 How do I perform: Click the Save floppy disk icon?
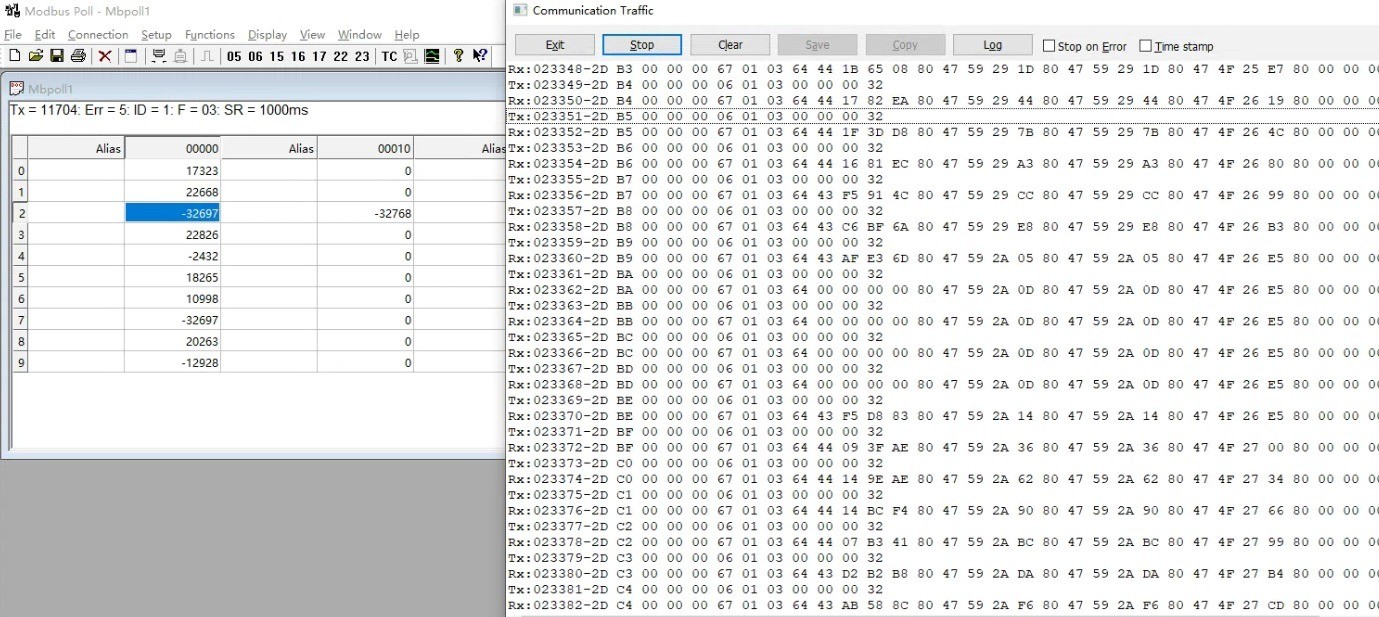[x=56, y=56]
